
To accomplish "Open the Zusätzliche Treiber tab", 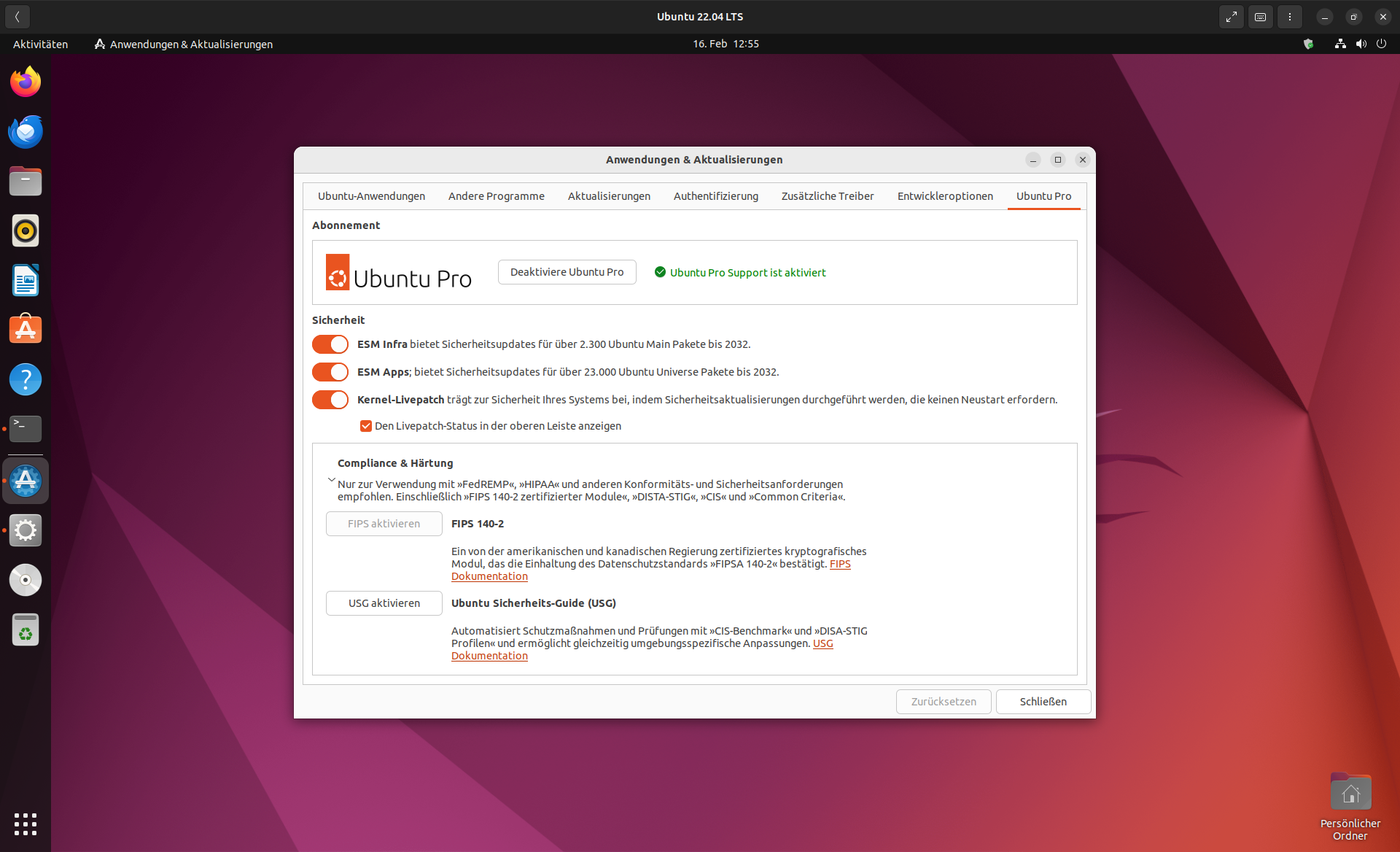I will (x=827, y=196).
